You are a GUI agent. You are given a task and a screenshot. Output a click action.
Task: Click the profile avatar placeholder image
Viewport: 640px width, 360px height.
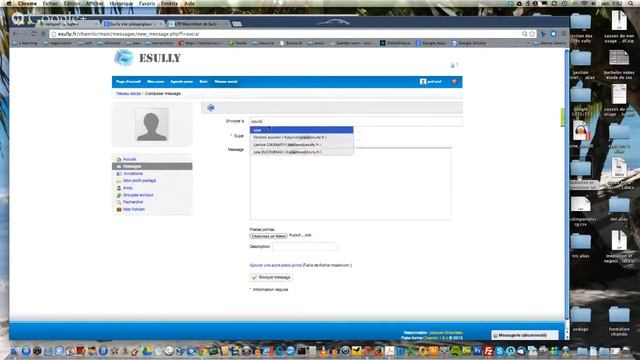(152, 124)
